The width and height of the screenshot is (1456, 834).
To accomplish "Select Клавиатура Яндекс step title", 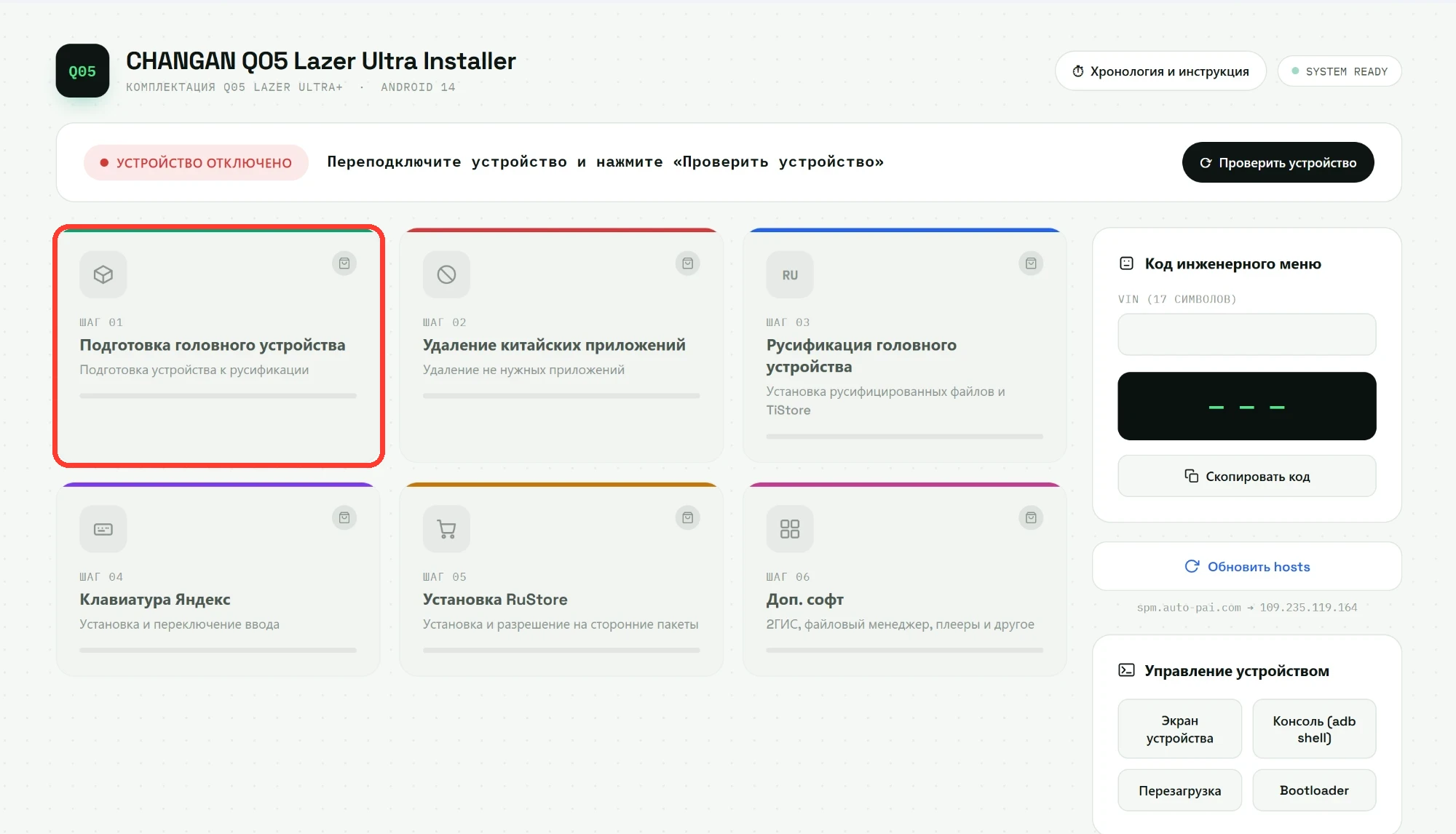I will [x=155, y=600].
